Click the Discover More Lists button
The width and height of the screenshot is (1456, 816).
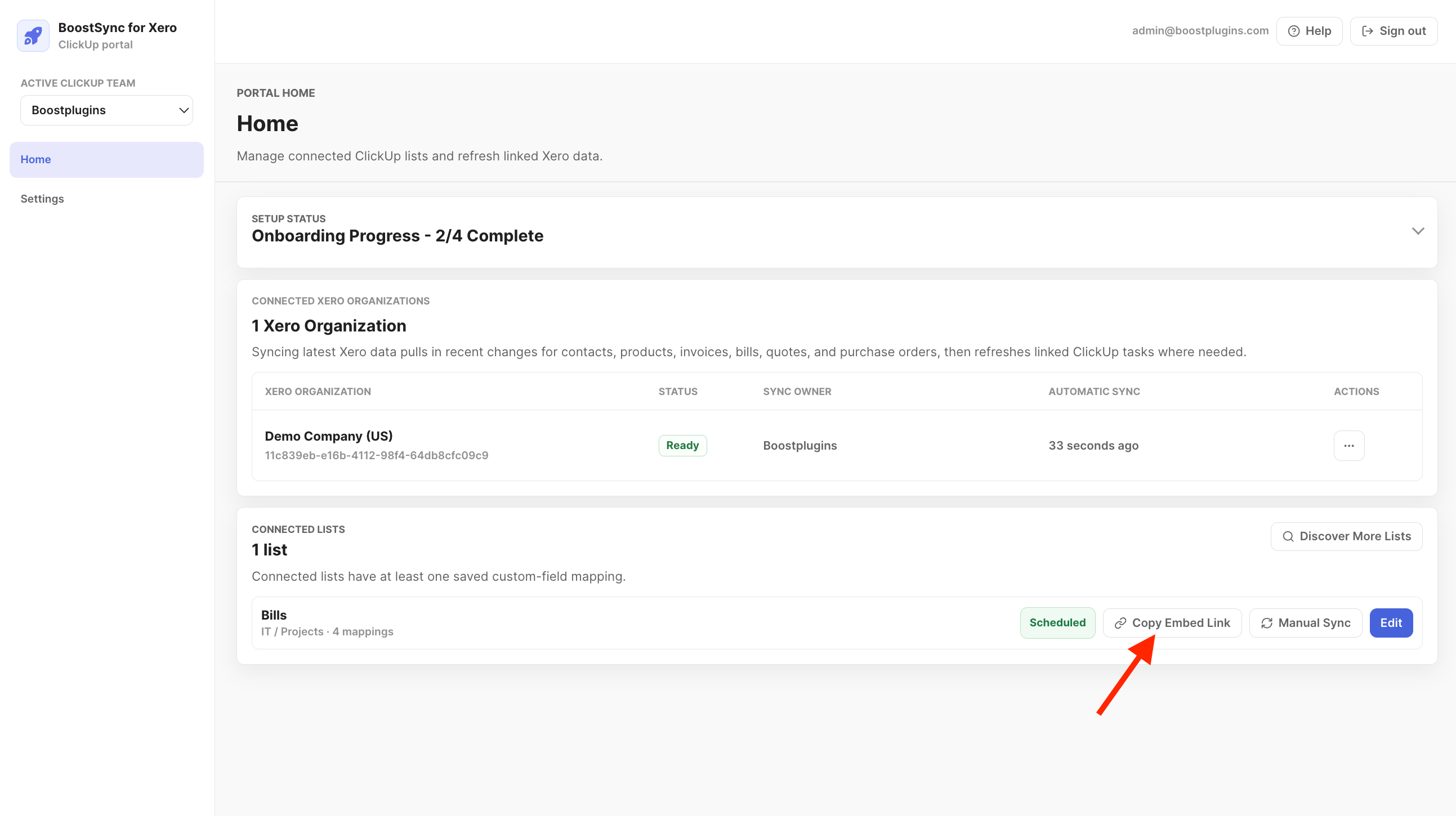1346,536
